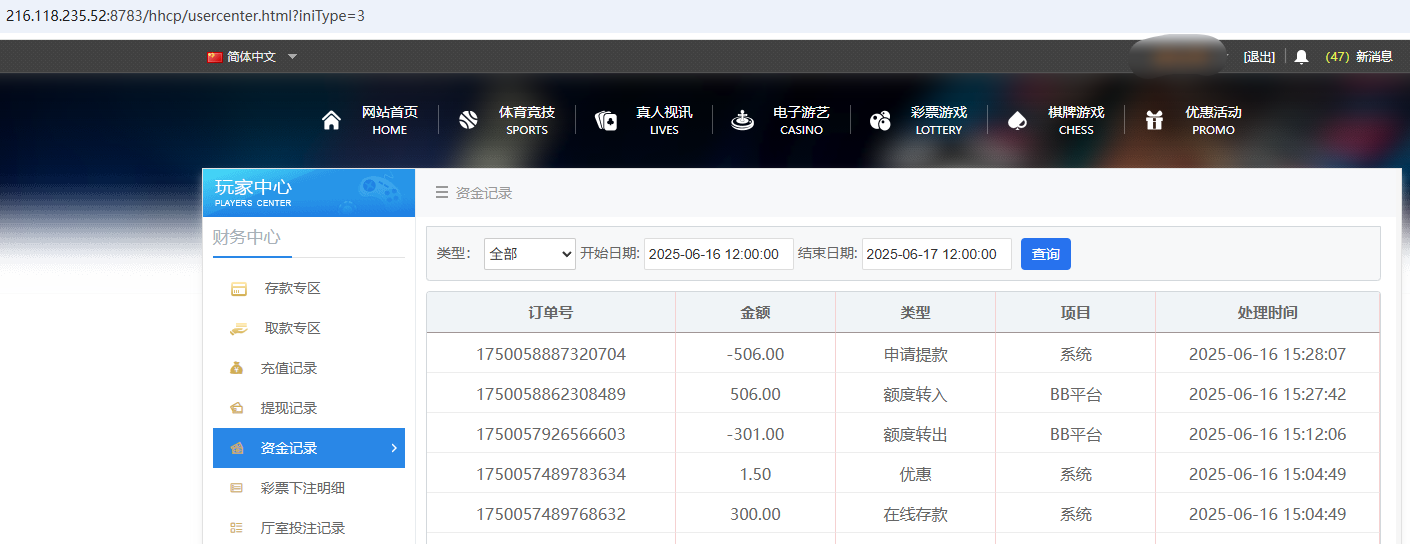Select 电子游艺 CASINO menu item

click(x=801, y=121)
